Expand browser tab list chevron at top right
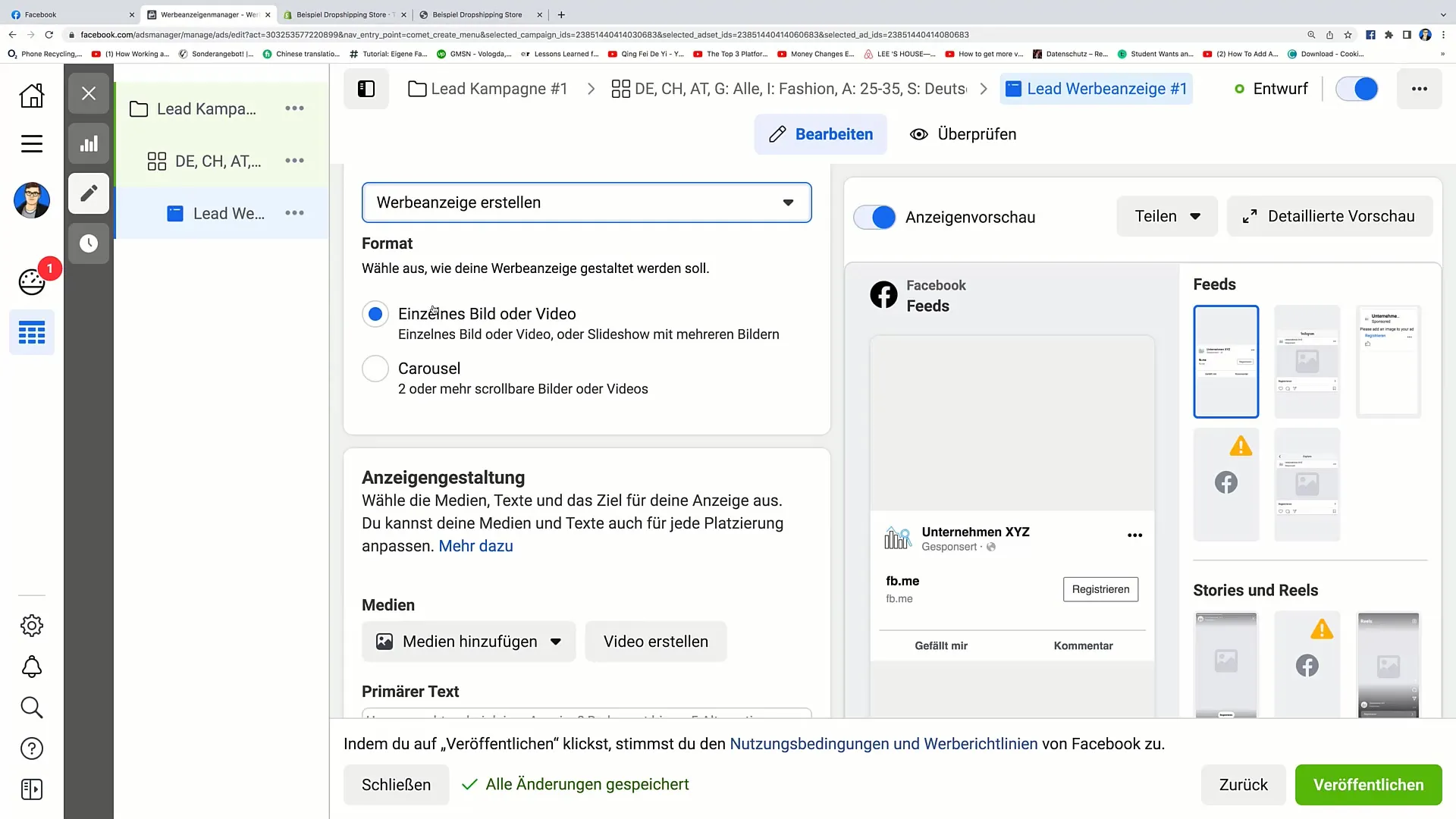The image size is (1456, 819). pos(1443,14)
